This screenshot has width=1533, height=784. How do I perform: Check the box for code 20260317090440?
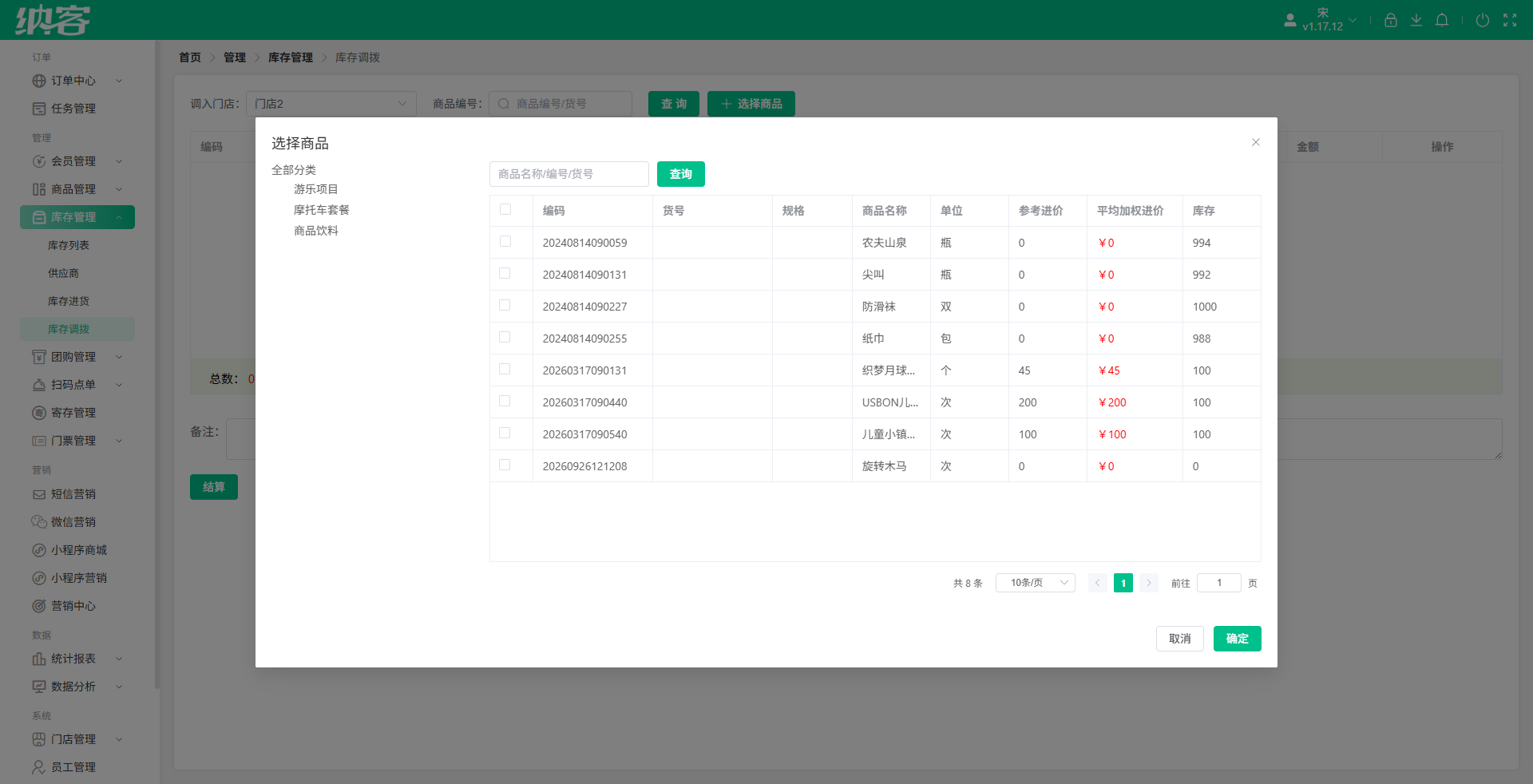505,401
